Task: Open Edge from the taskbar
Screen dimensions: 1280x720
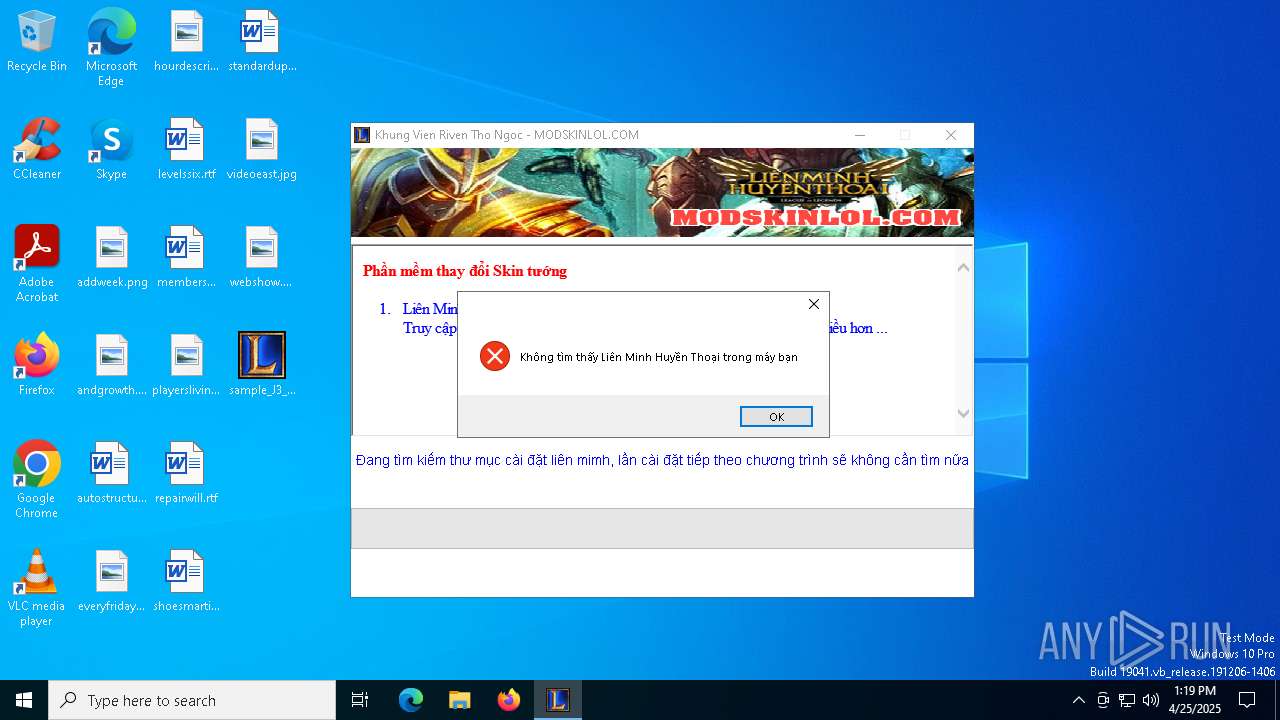Action: (411, 700)
